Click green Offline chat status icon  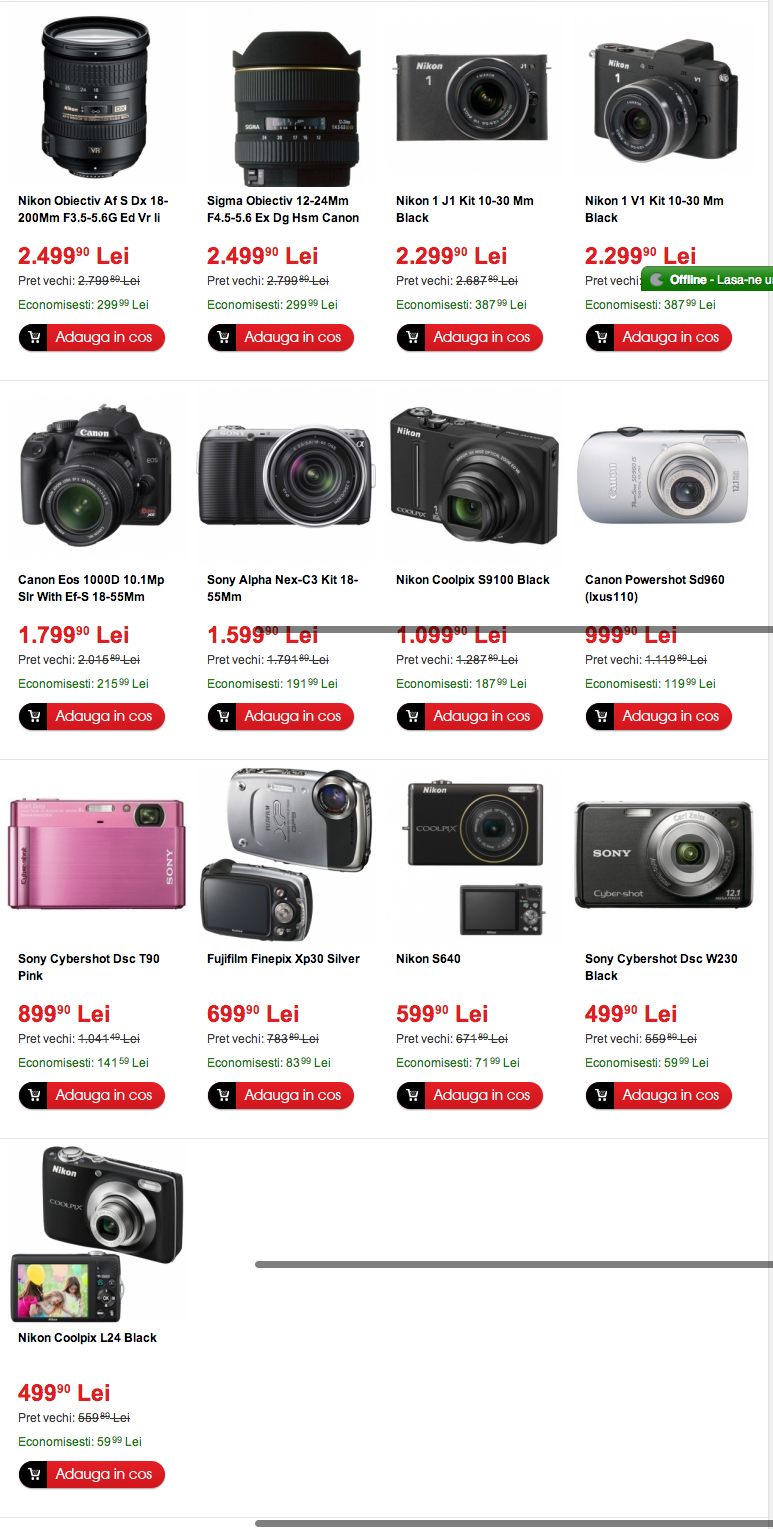tap(657, 280)
